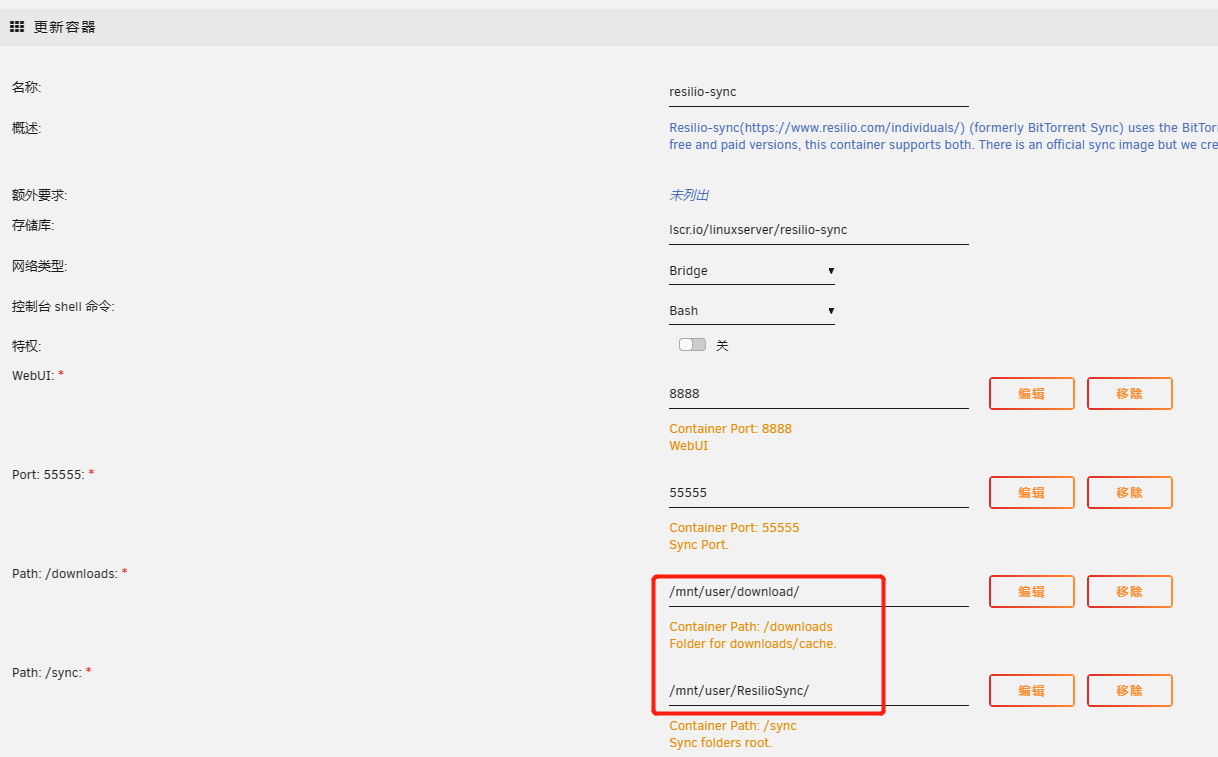Viewport: 1218px width, 757px height.
Task: Toggle the 特权 privileged switch
Action: click(x=692, y=345)
